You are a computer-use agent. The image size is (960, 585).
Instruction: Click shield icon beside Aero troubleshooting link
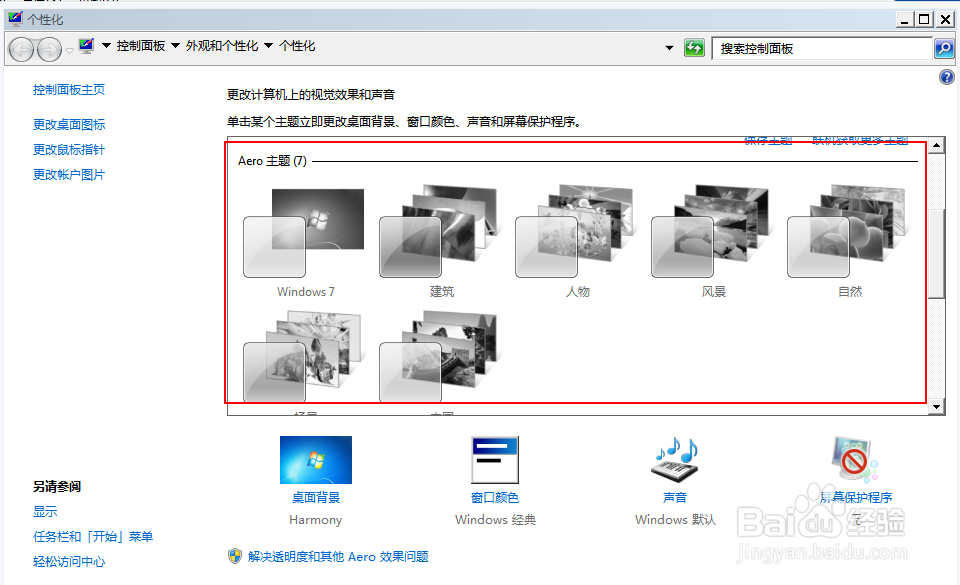(235, 556)
